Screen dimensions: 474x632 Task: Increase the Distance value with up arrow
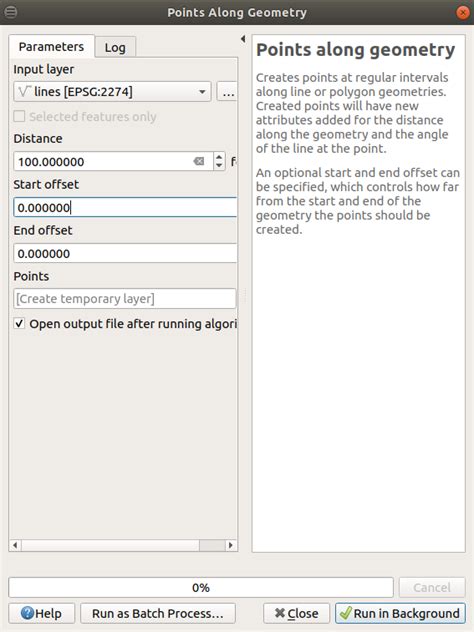click(219, 157)
